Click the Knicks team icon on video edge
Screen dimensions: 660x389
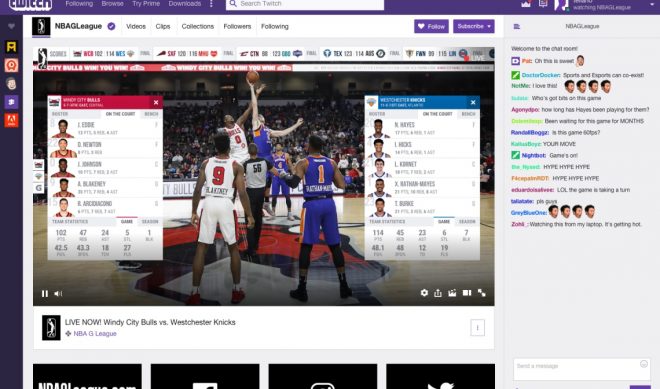coord(38,176)
